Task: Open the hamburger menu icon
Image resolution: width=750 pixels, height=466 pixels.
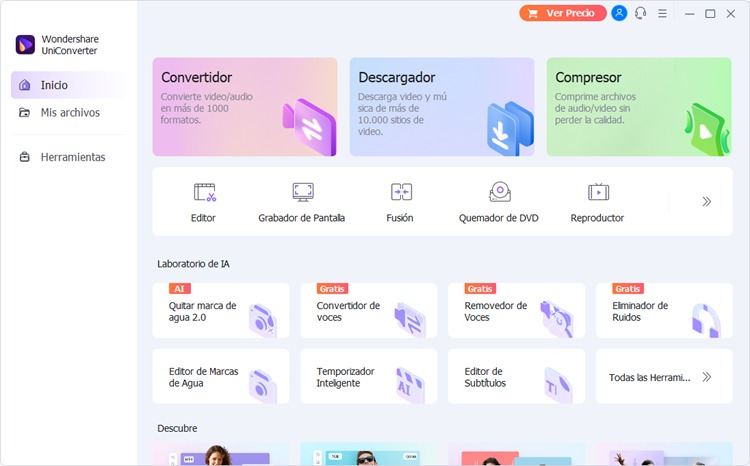Action: [x=662, y=13]
